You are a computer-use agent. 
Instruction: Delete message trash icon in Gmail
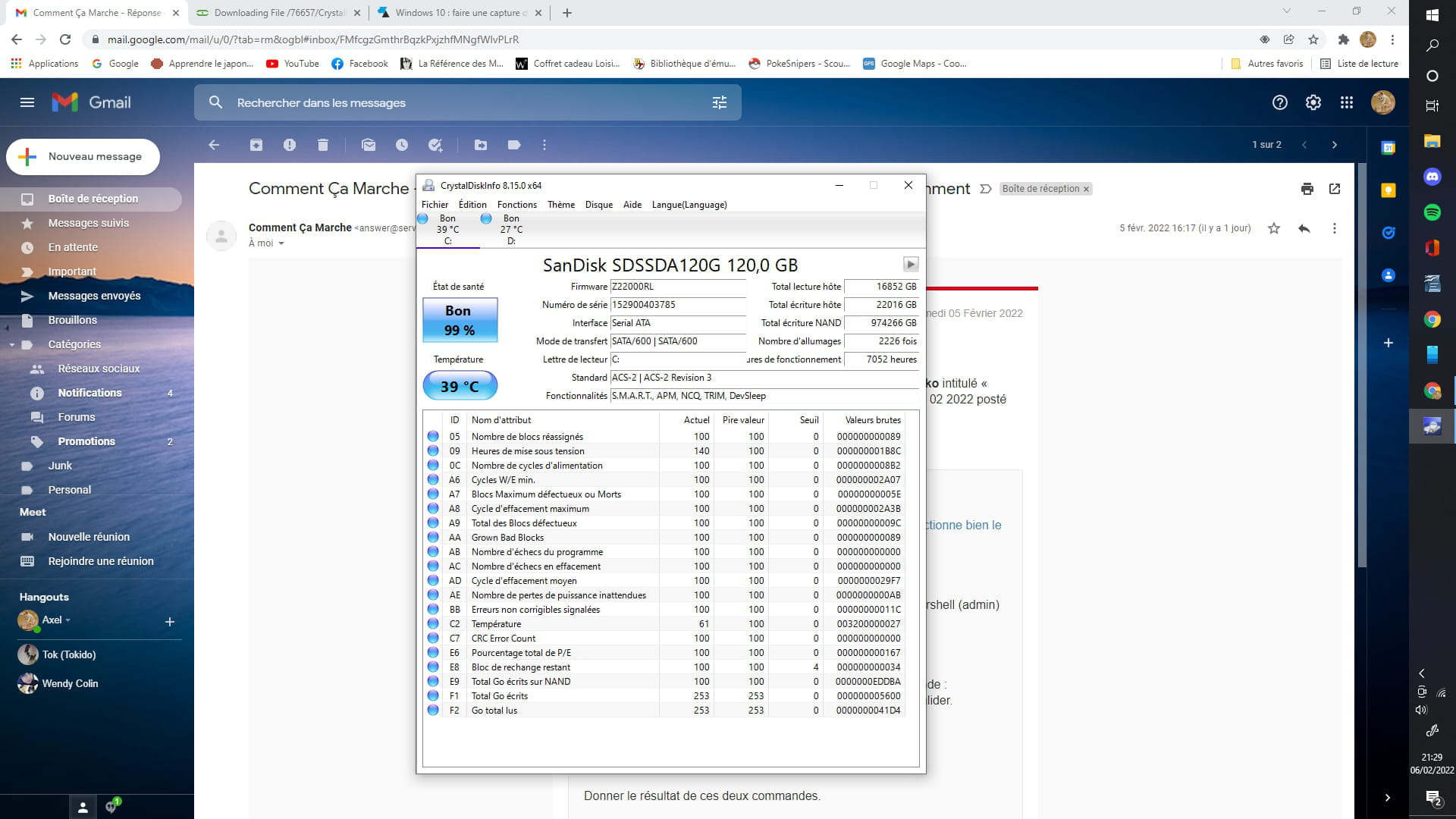pyautogui.click(x=323, y=145)
